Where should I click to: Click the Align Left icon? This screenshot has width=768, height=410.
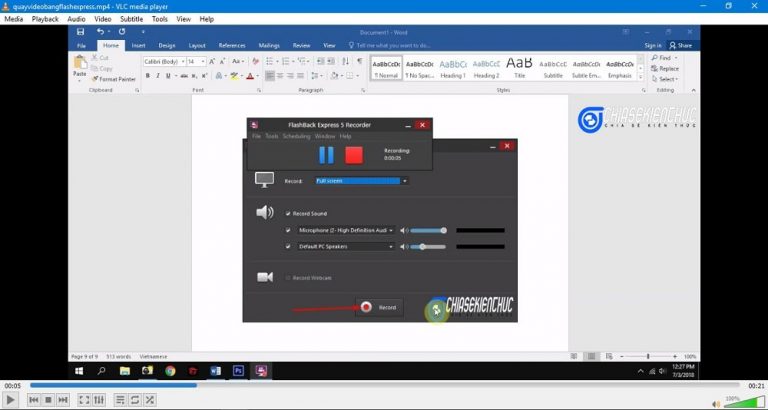269,76
